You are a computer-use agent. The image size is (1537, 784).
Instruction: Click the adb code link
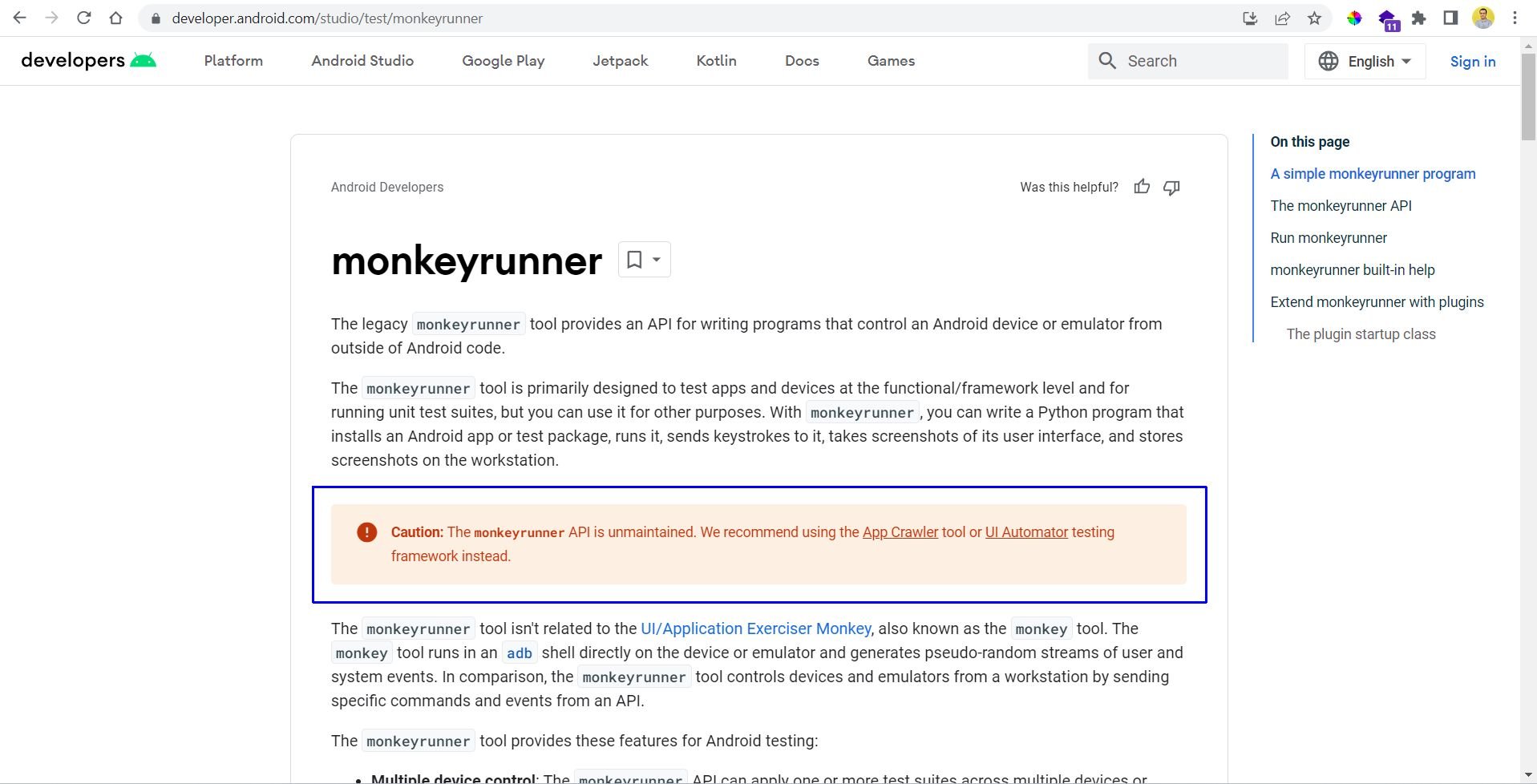tap(519, 653)
